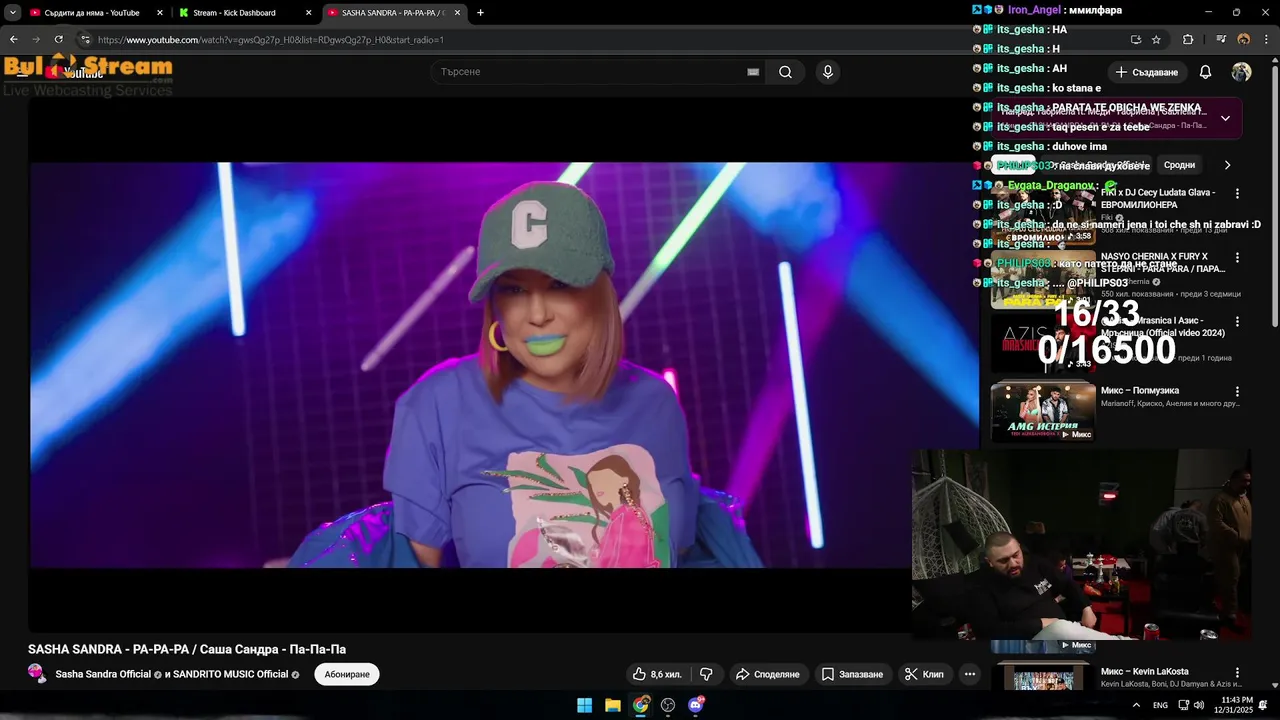1280x720 pixels.
Task: Switch to the Stream - Kick Dashboard tab
Action: (240, 13)
